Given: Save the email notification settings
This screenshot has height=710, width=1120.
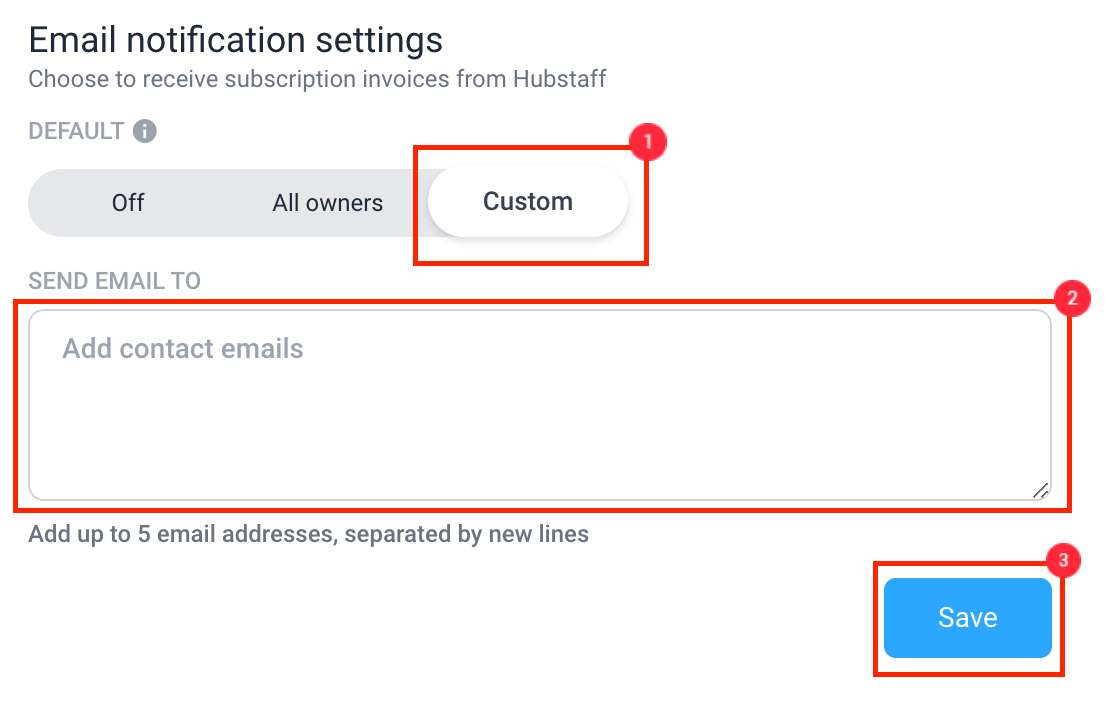Looking at the screenshot, I should coord(967,618).
